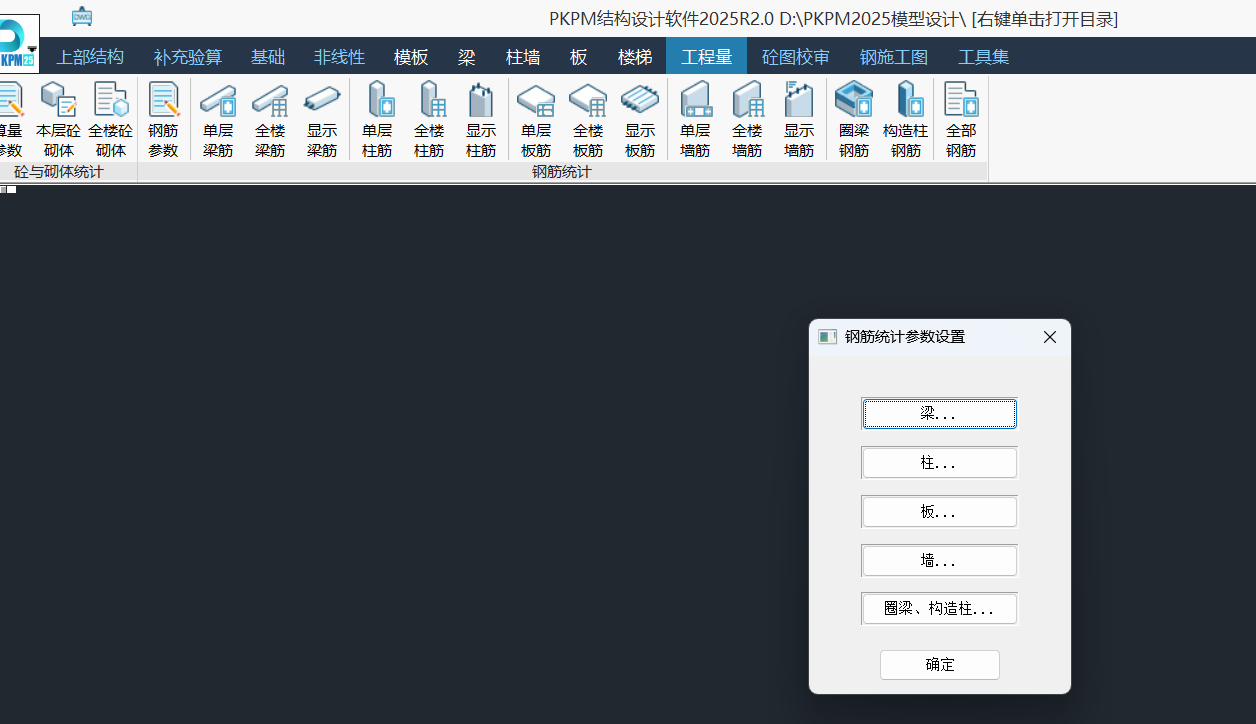Image resolution: width=1256 pixels, height=724 pixels.
Task: Click 构造柱钢筋 icon
Action: (x=906, y=119)
